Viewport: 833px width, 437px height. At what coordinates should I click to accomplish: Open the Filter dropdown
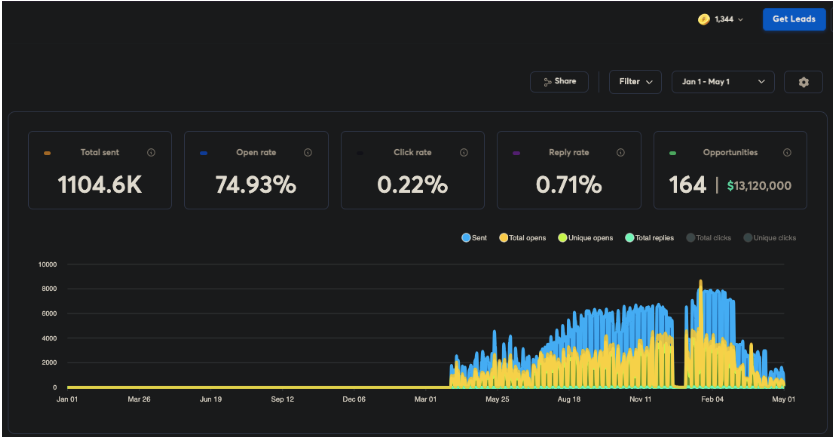pos(635,82)
